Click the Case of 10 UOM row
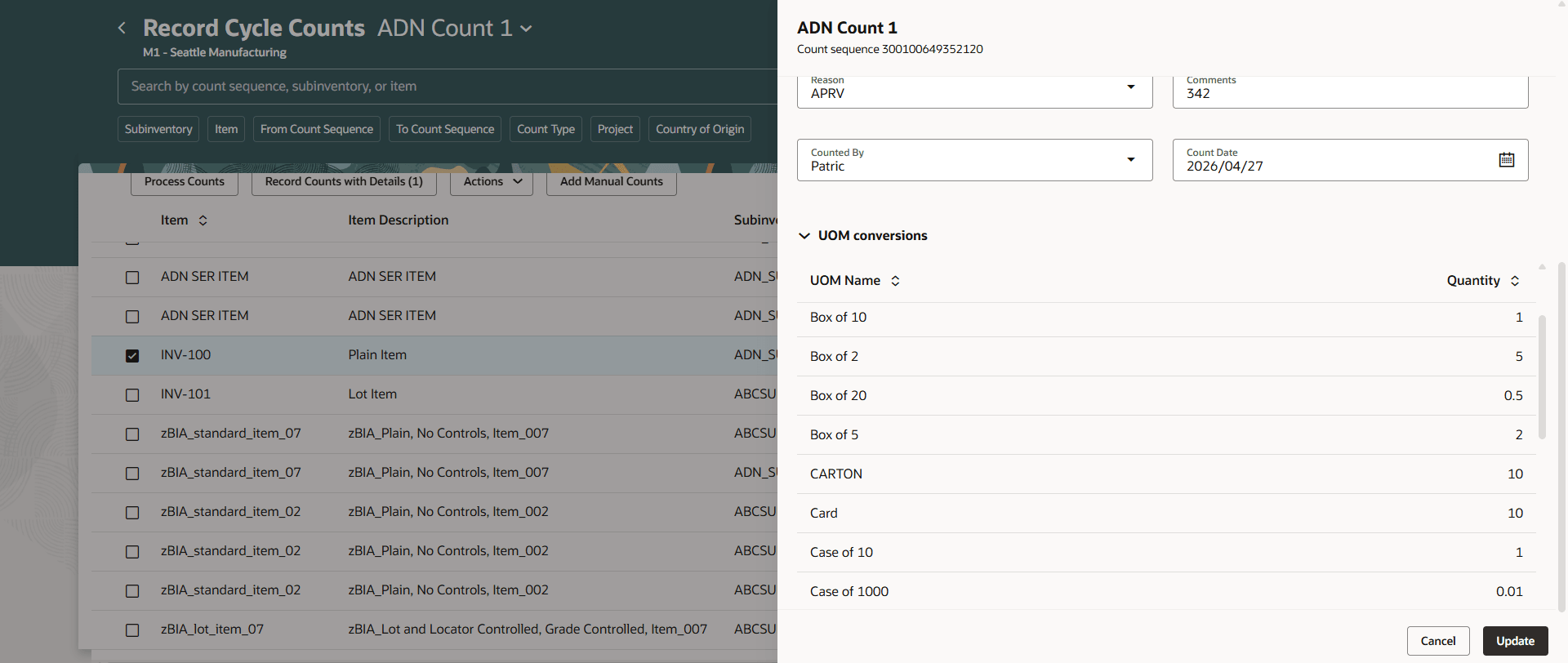This screenshot has height=663, width=1568. click(1166, 553)
